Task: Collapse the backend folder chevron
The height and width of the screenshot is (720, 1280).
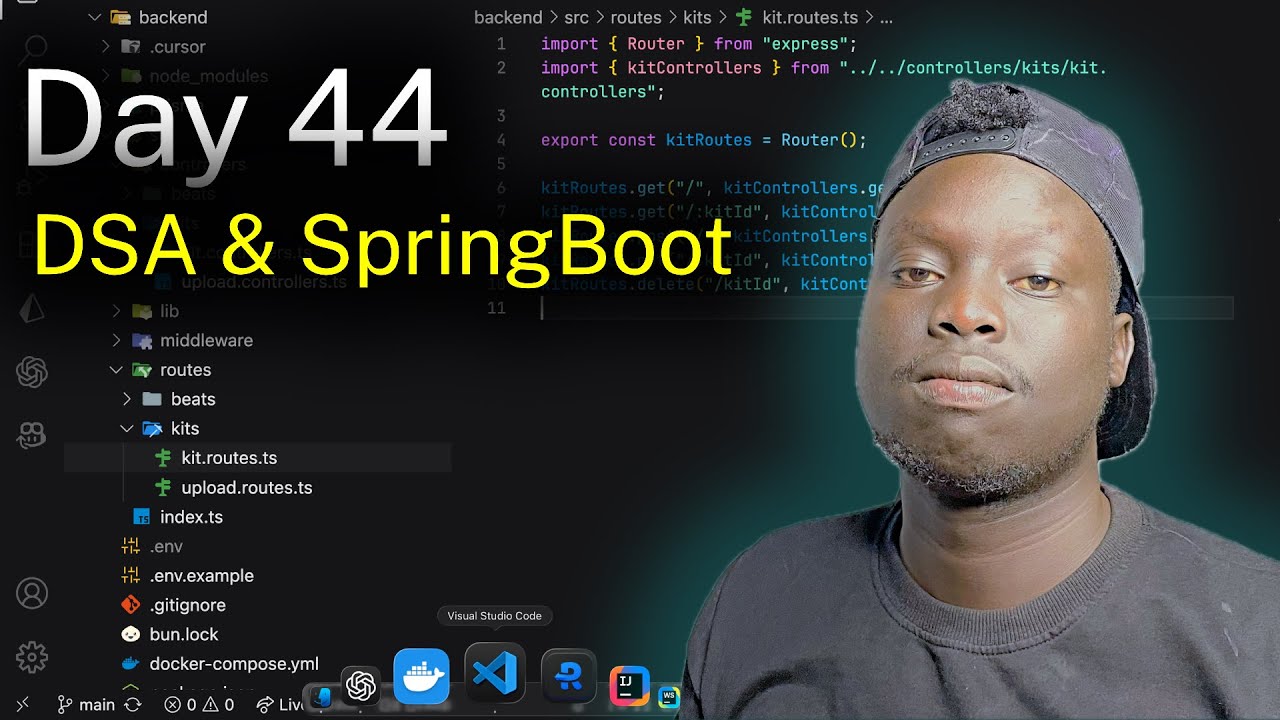Action: pos(96,17)
